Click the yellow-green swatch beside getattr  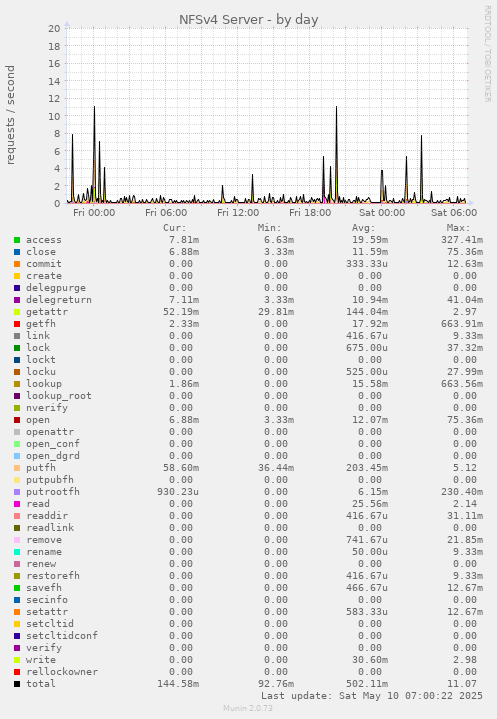click(x=17, y=312)
